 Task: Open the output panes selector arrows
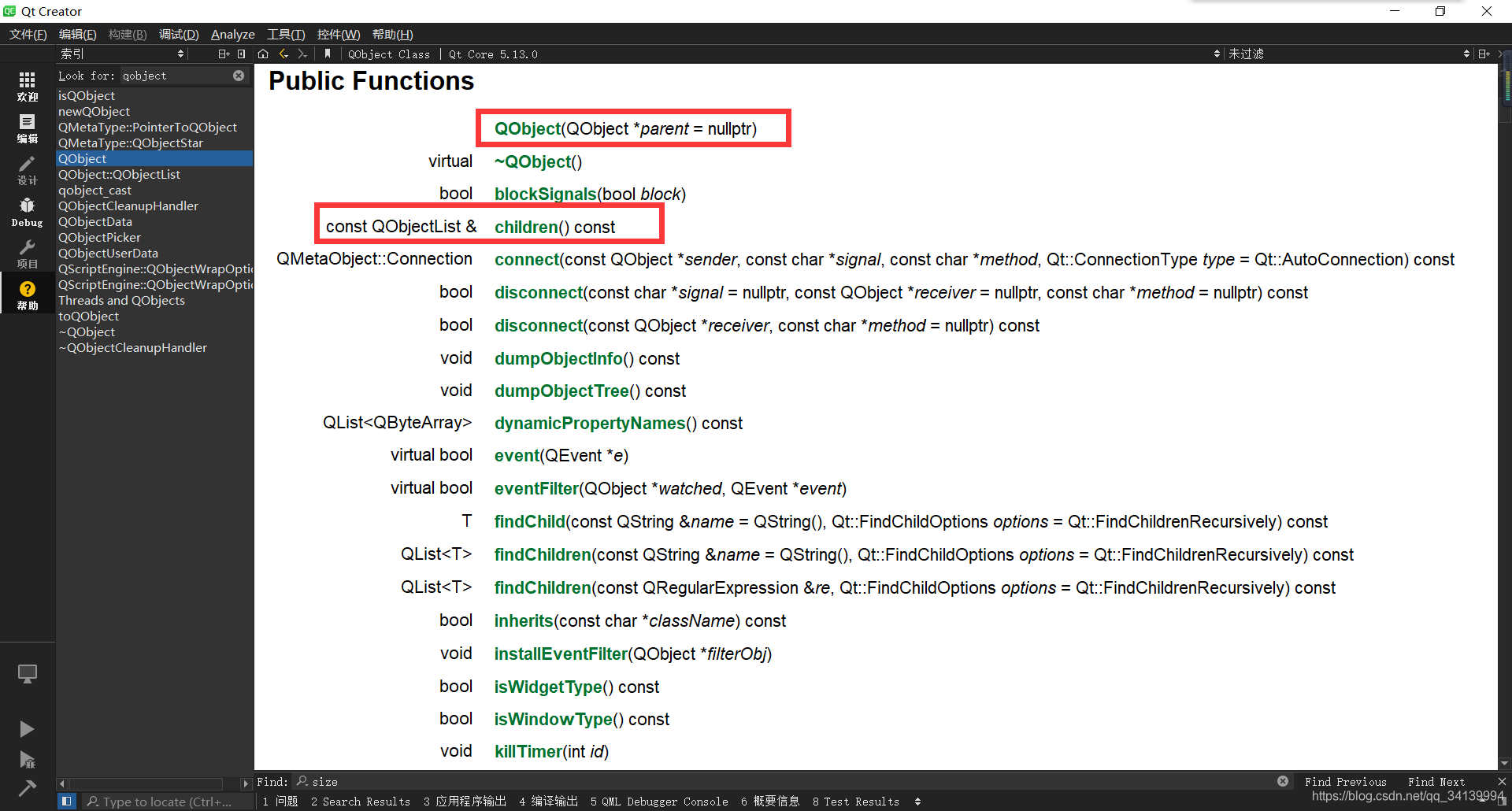click(917, 802)
